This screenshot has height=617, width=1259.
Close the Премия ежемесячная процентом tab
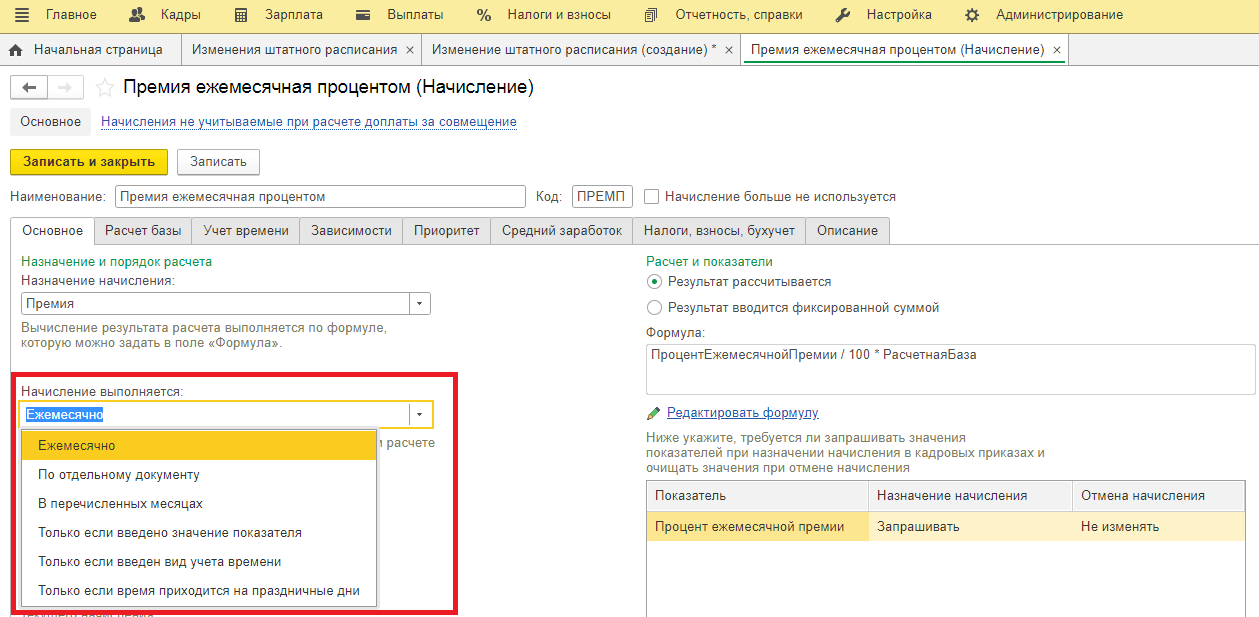1058,50
